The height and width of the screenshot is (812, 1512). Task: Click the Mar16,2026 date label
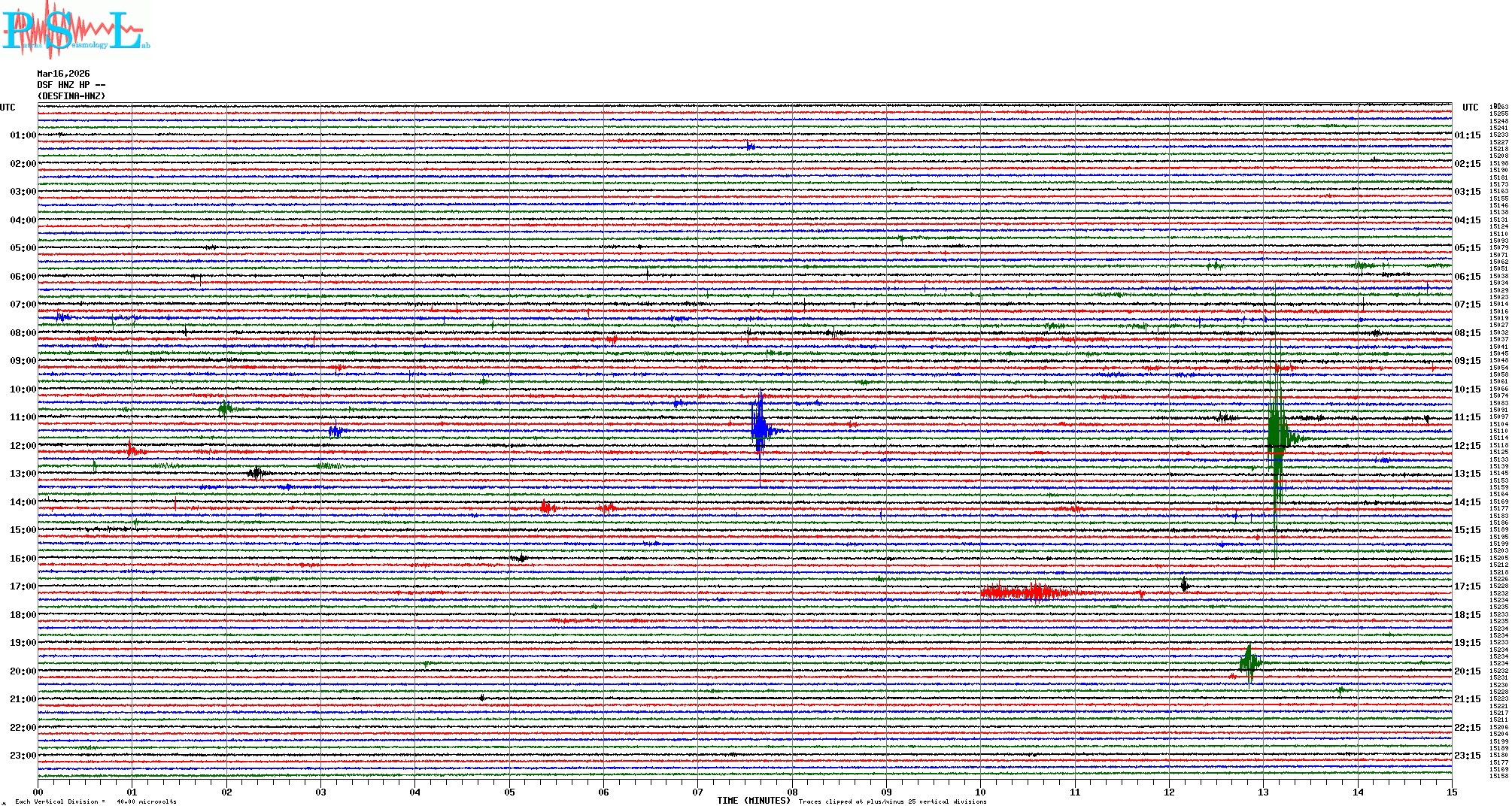click(x=63, y=74)
